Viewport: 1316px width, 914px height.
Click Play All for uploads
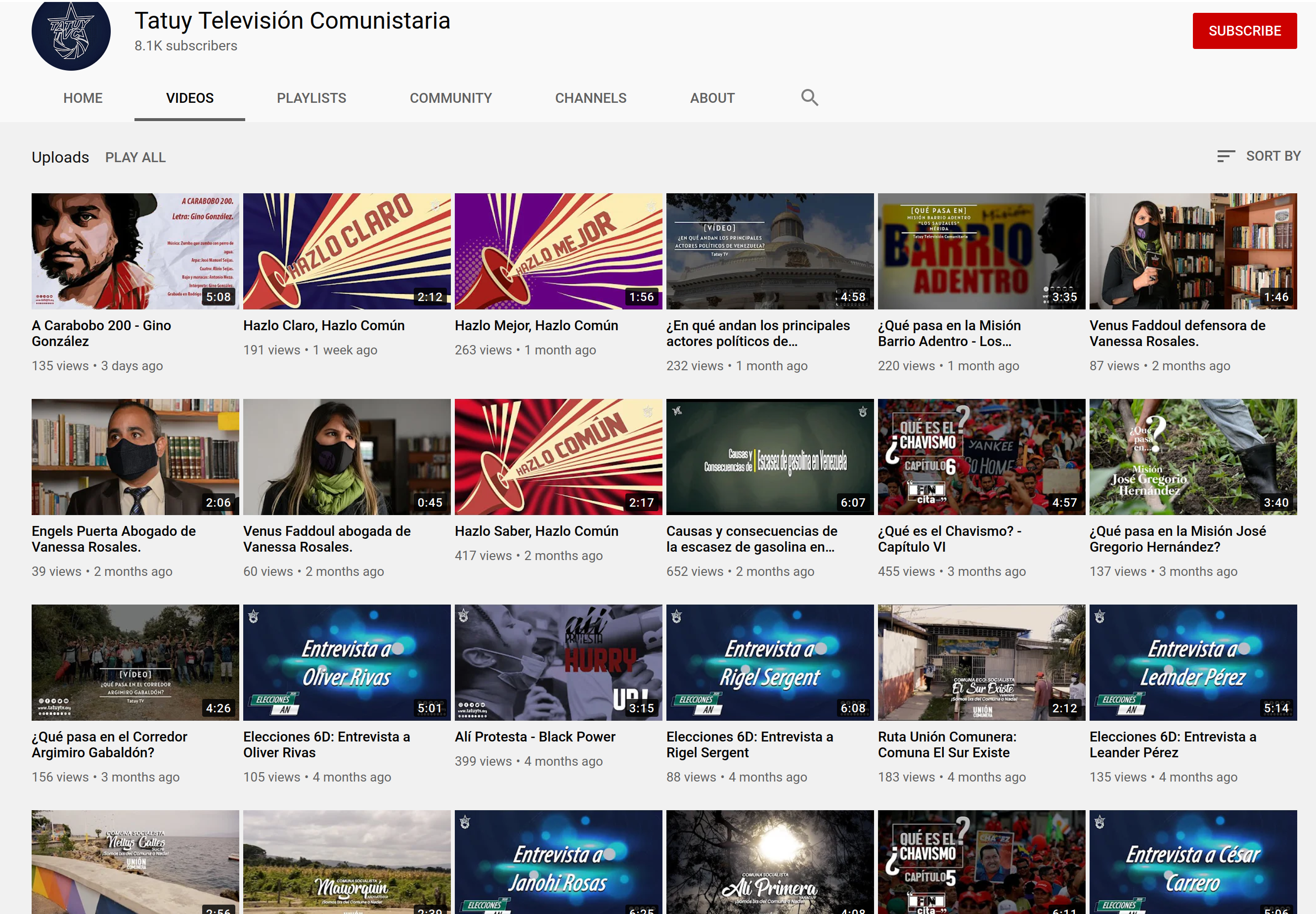(x=135, y=158)
